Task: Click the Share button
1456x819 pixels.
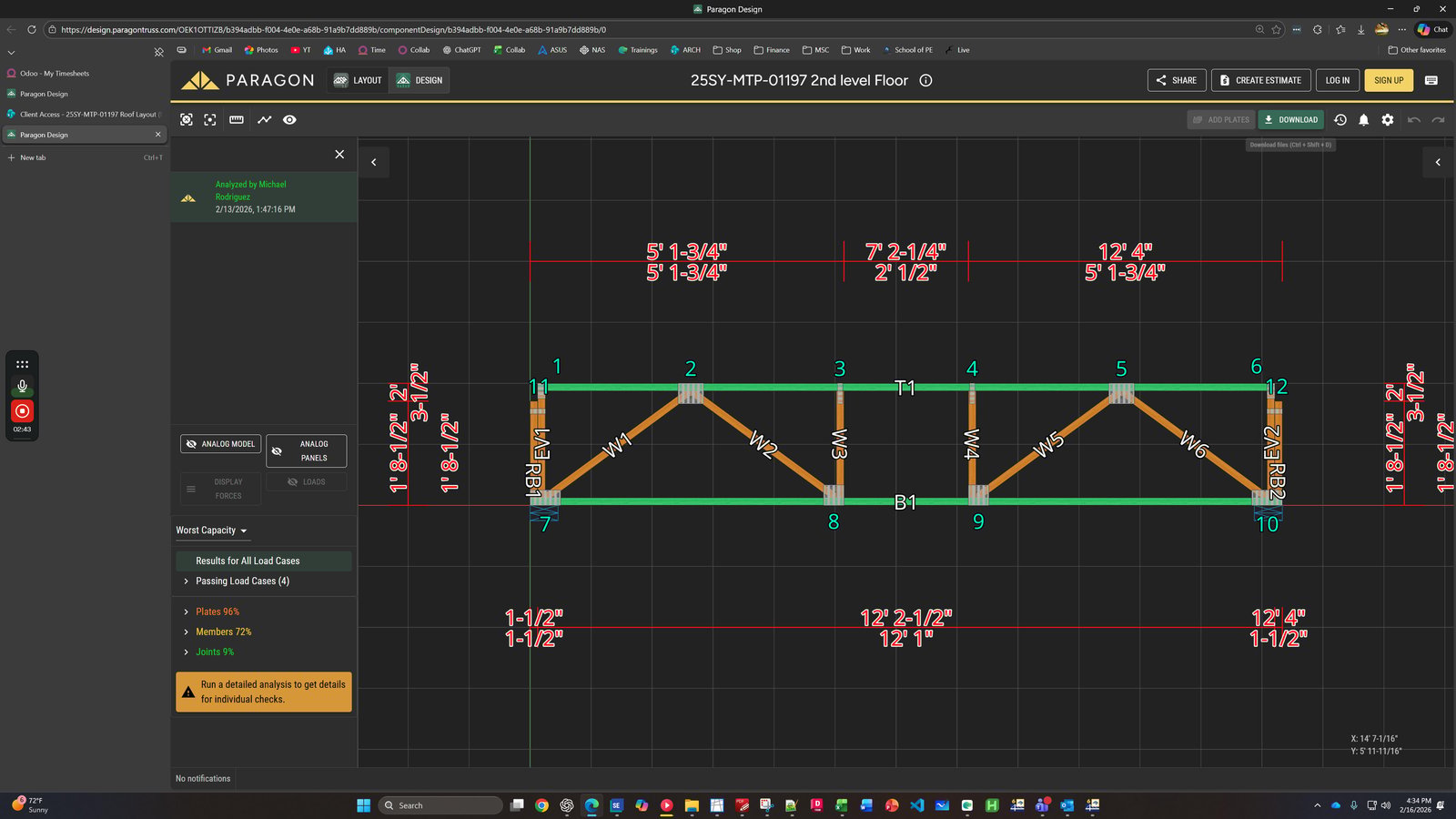Action: coord(1177,80)
